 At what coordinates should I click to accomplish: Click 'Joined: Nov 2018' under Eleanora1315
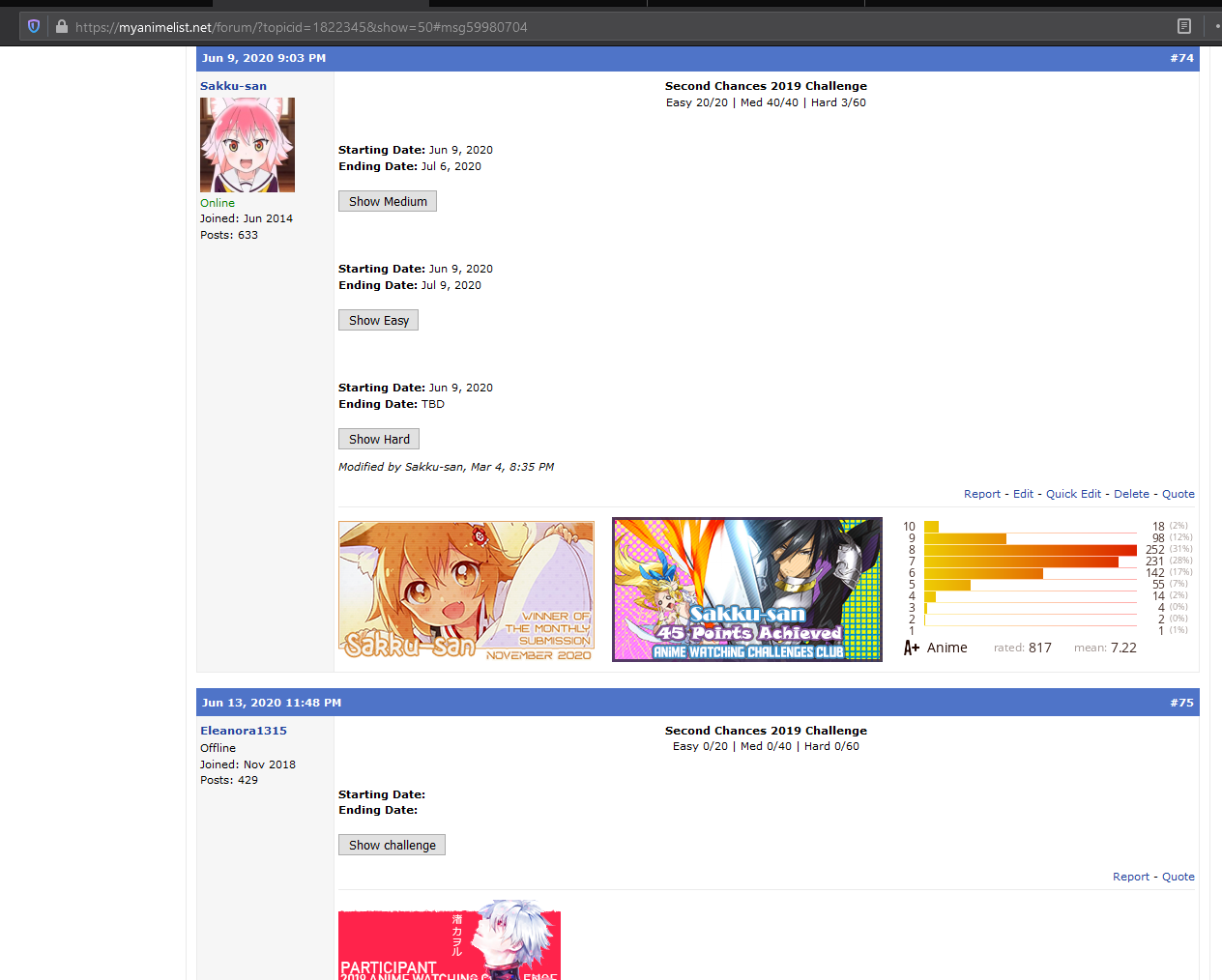247,764
